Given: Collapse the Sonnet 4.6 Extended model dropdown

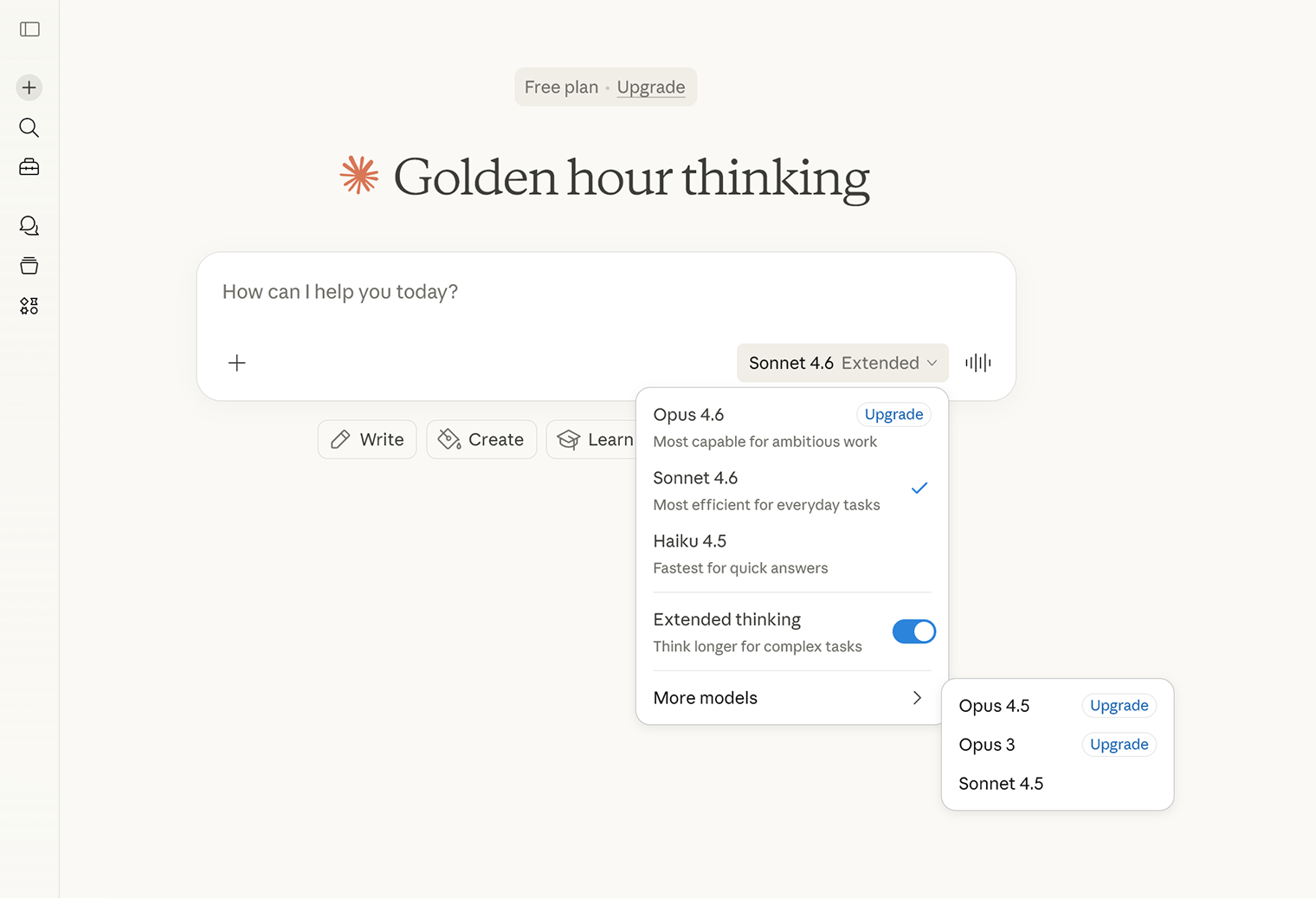Looking at the screenshot, I should click(842, 363).
